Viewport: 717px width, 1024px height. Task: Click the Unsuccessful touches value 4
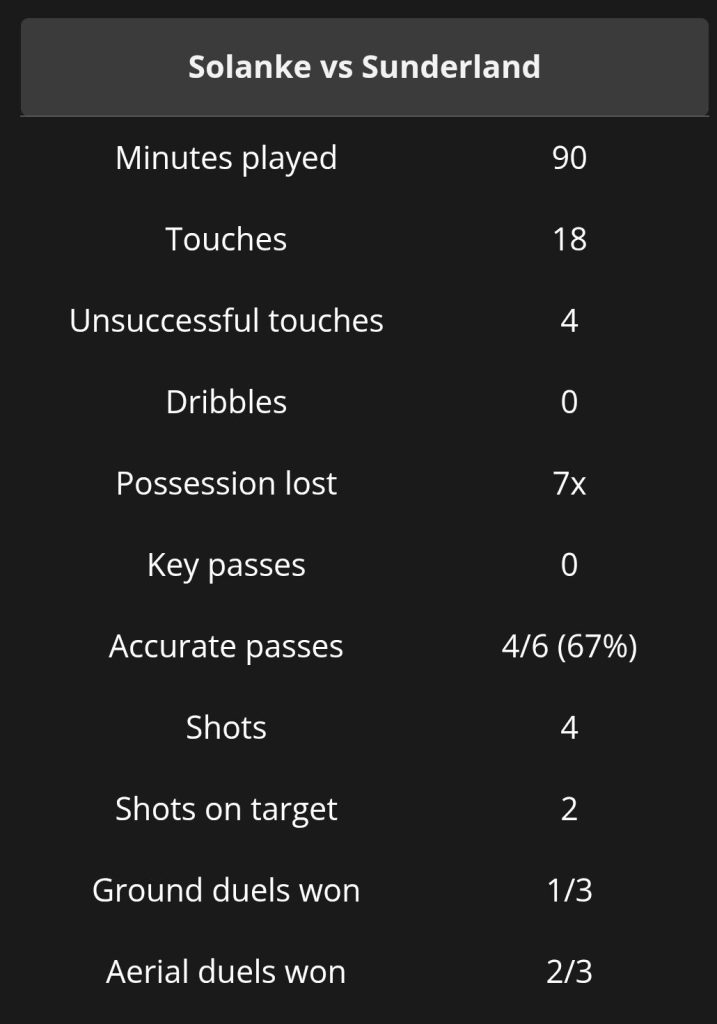(x=569, y=321)
